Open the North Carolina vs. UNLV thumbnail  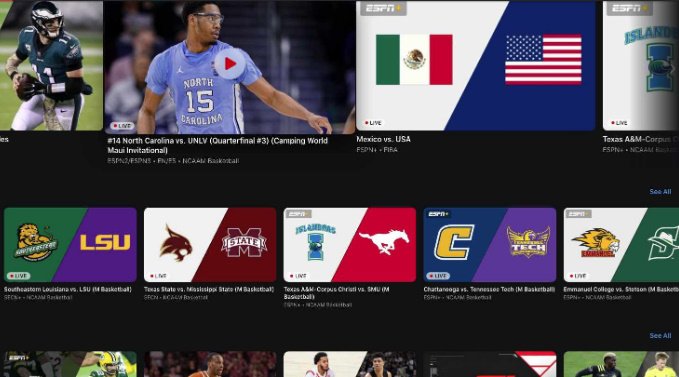coord(230,68)
